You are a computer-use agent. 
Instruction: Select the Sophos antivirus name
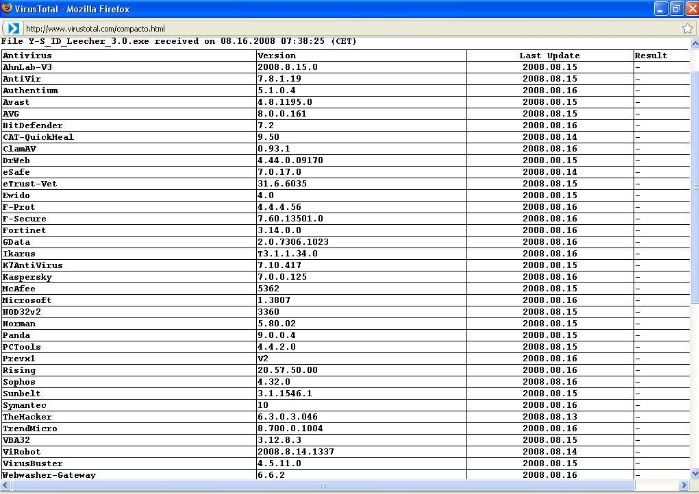pyautogui.click(x=19, y=382)
